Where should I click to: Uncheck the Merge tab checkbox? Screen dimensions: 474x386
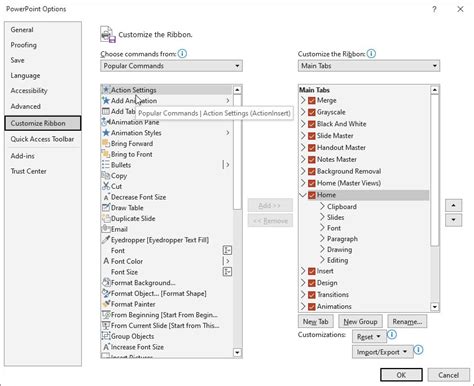[x=312, y=100]
